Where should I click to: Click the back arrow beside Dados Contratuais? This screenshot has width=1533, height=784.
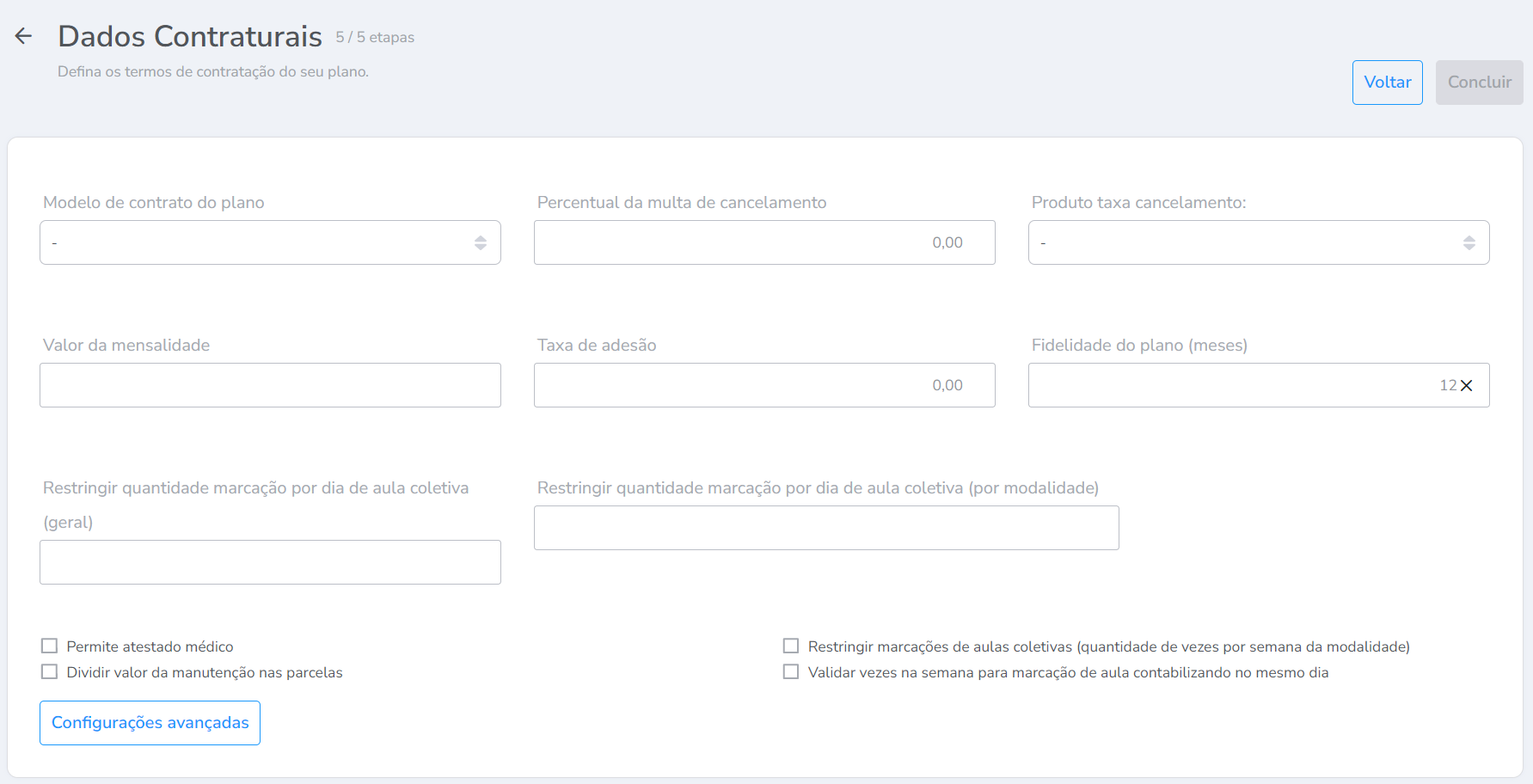click(23, 36)
